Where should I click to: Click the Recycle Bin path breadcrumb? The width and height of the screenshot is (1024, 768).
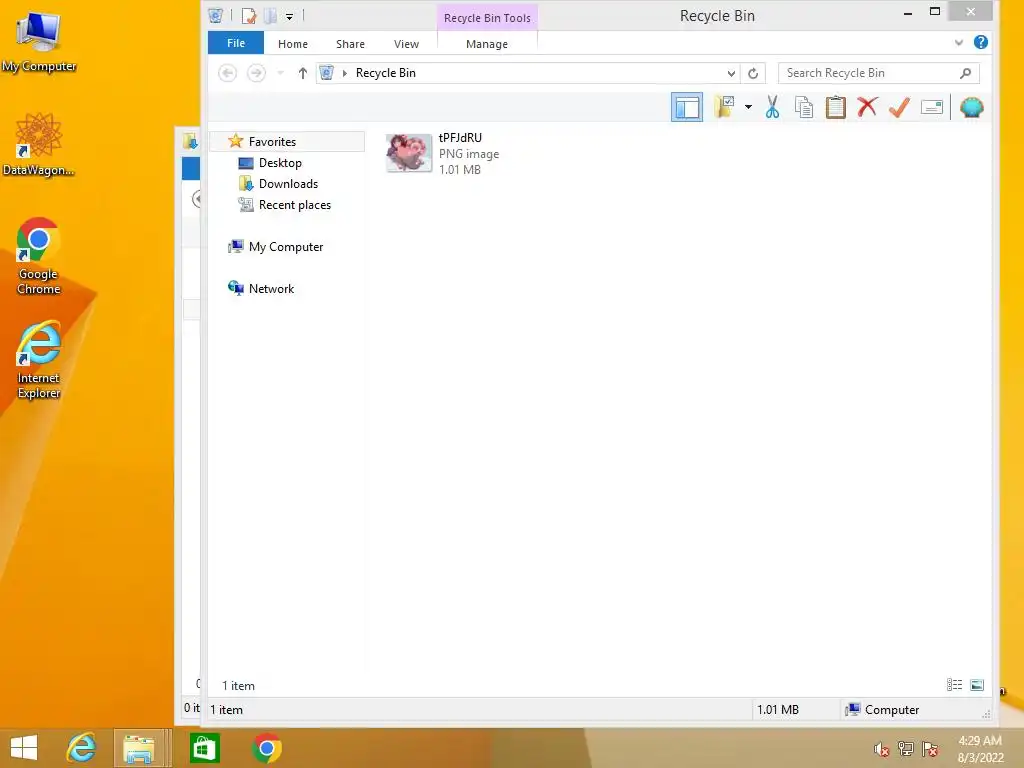(x=385, y=73)
